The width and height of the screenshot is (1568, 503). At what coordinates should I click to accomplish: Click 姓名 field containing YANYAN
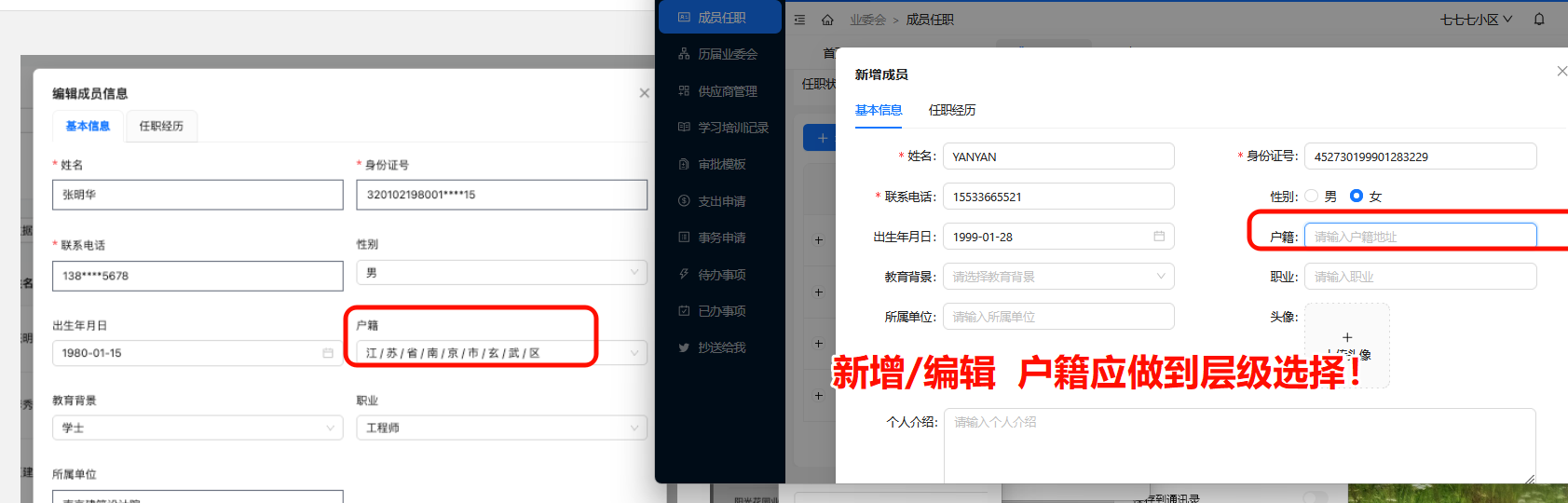point(1058,156)
